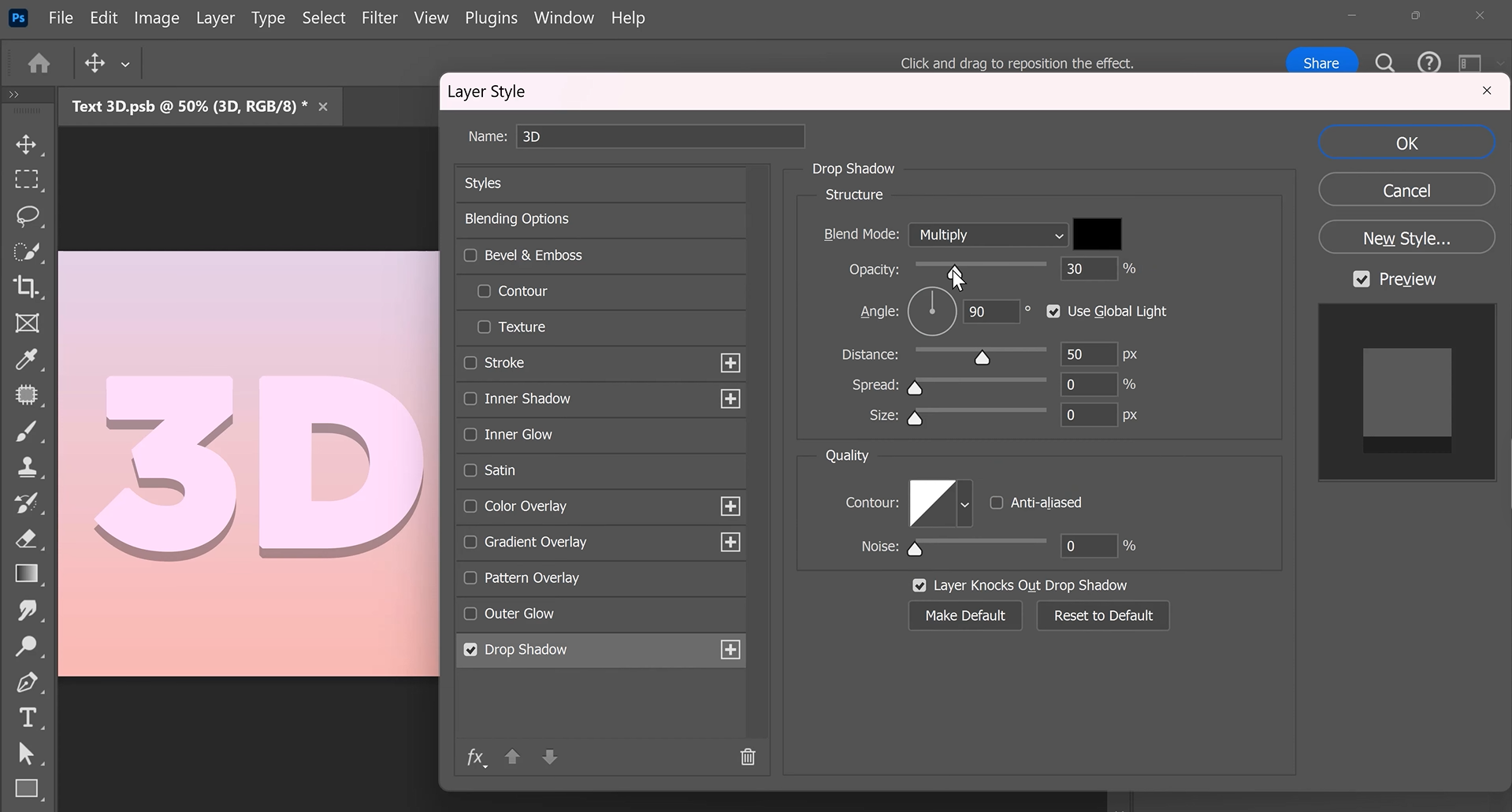Image resolution: width=1512 pixels, height=812 pixels.
Task: Enable the Stroke effect checkbox
Action: click(x=470, y=363)
